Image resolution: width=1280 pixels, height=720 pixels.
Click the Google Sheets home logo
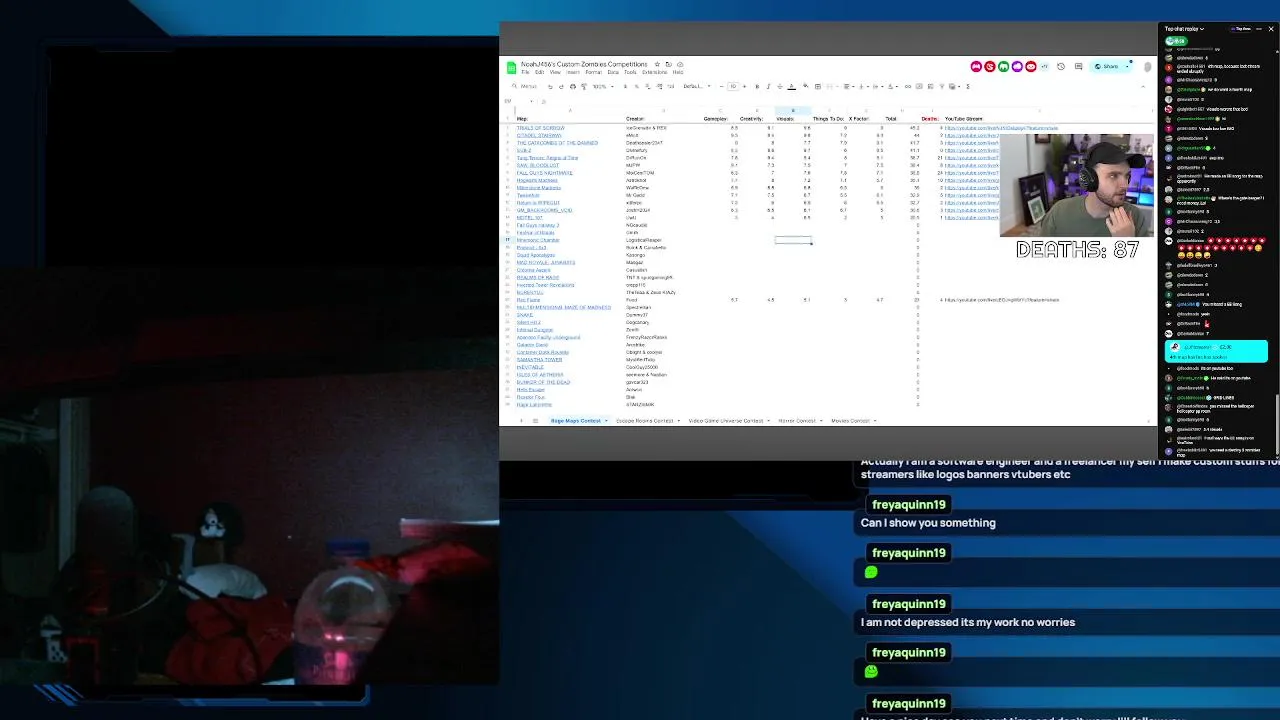pyautogui.click(x=512, y=67)
